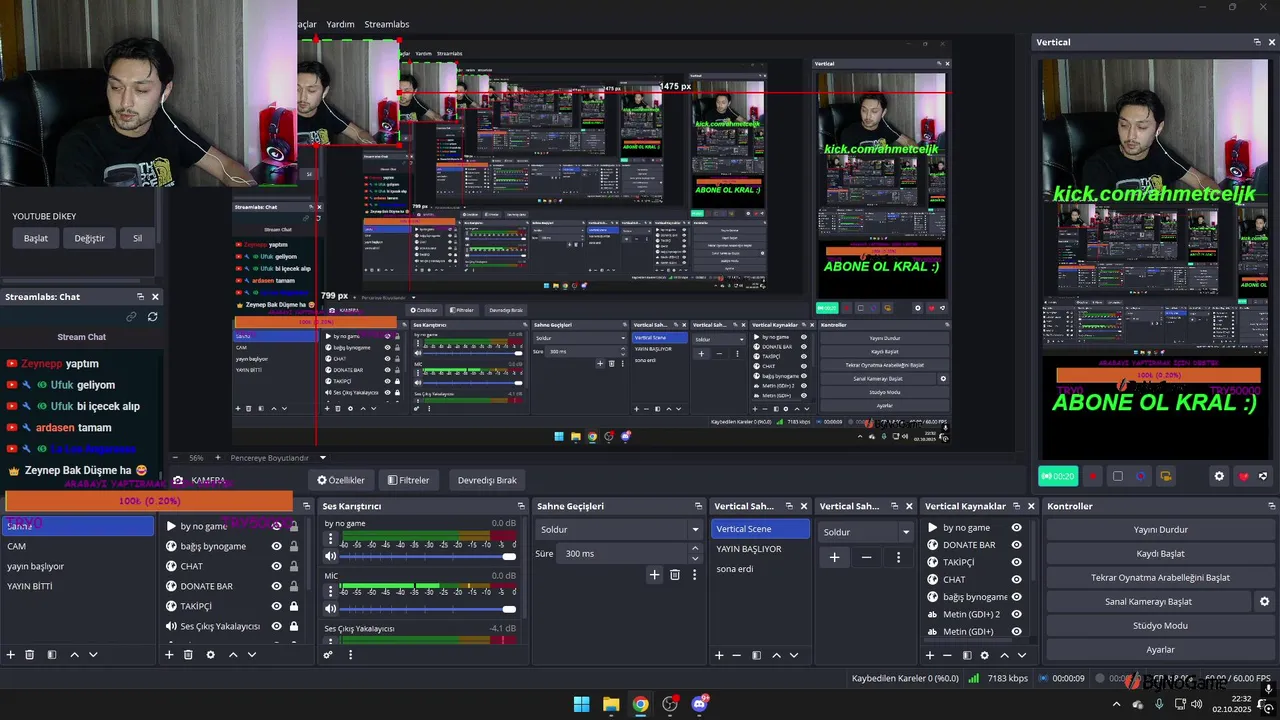
Task: Select YAYIN BAŞLIYOR vertical scene
Action: click(760, 549)
